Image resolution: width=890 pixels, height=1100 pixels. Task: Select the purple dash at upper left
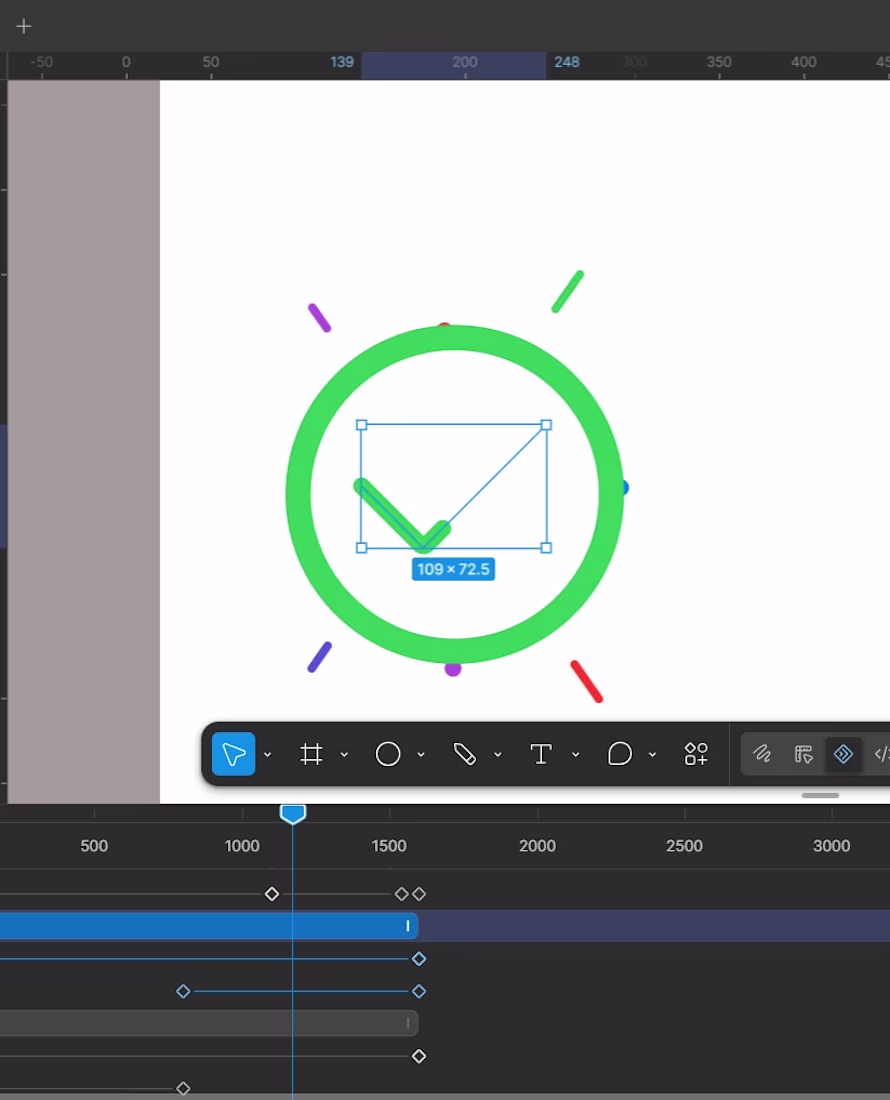coord(319,318)
